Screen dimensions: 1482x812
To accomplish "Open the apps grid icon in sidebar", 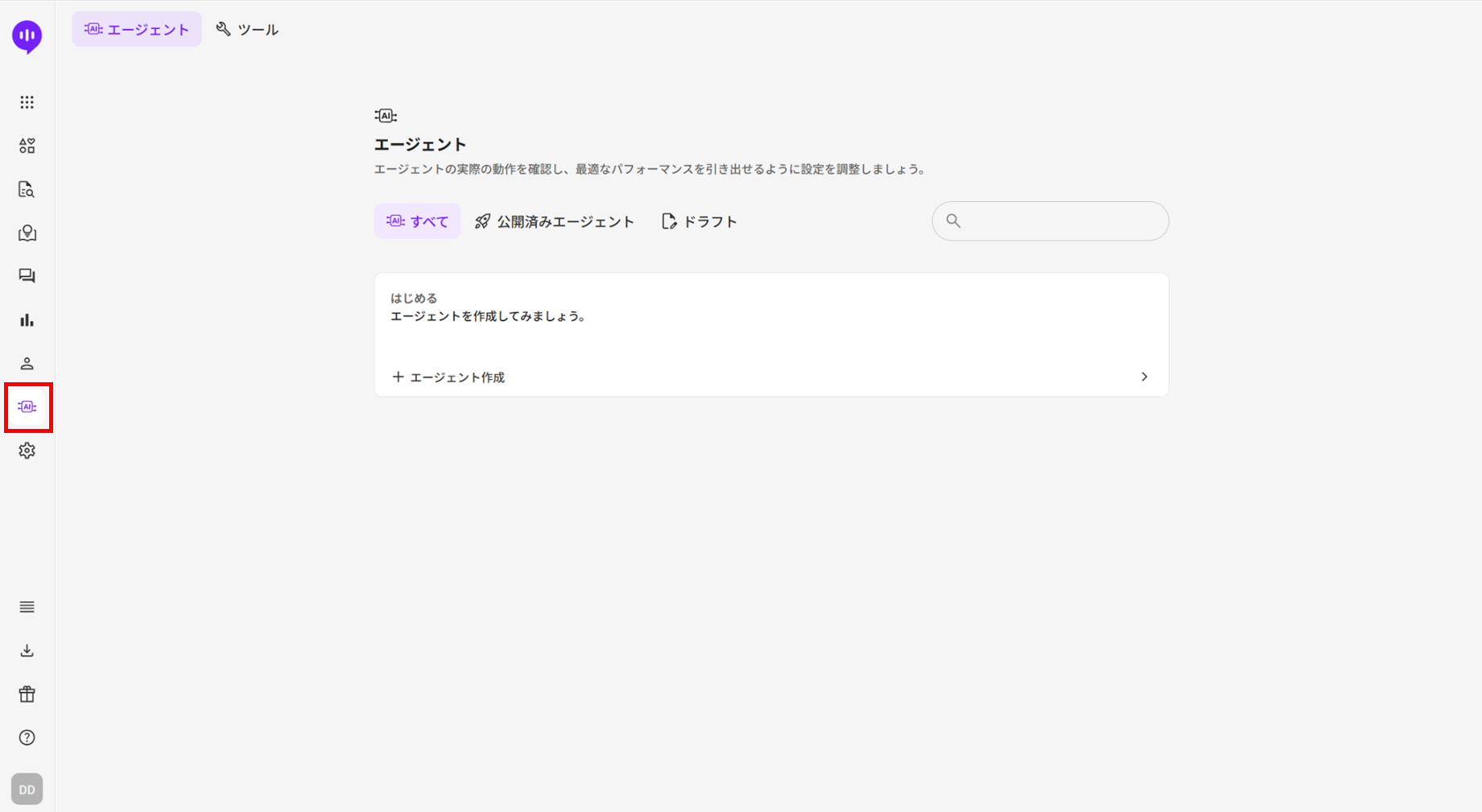I will [x=27, y=102].
